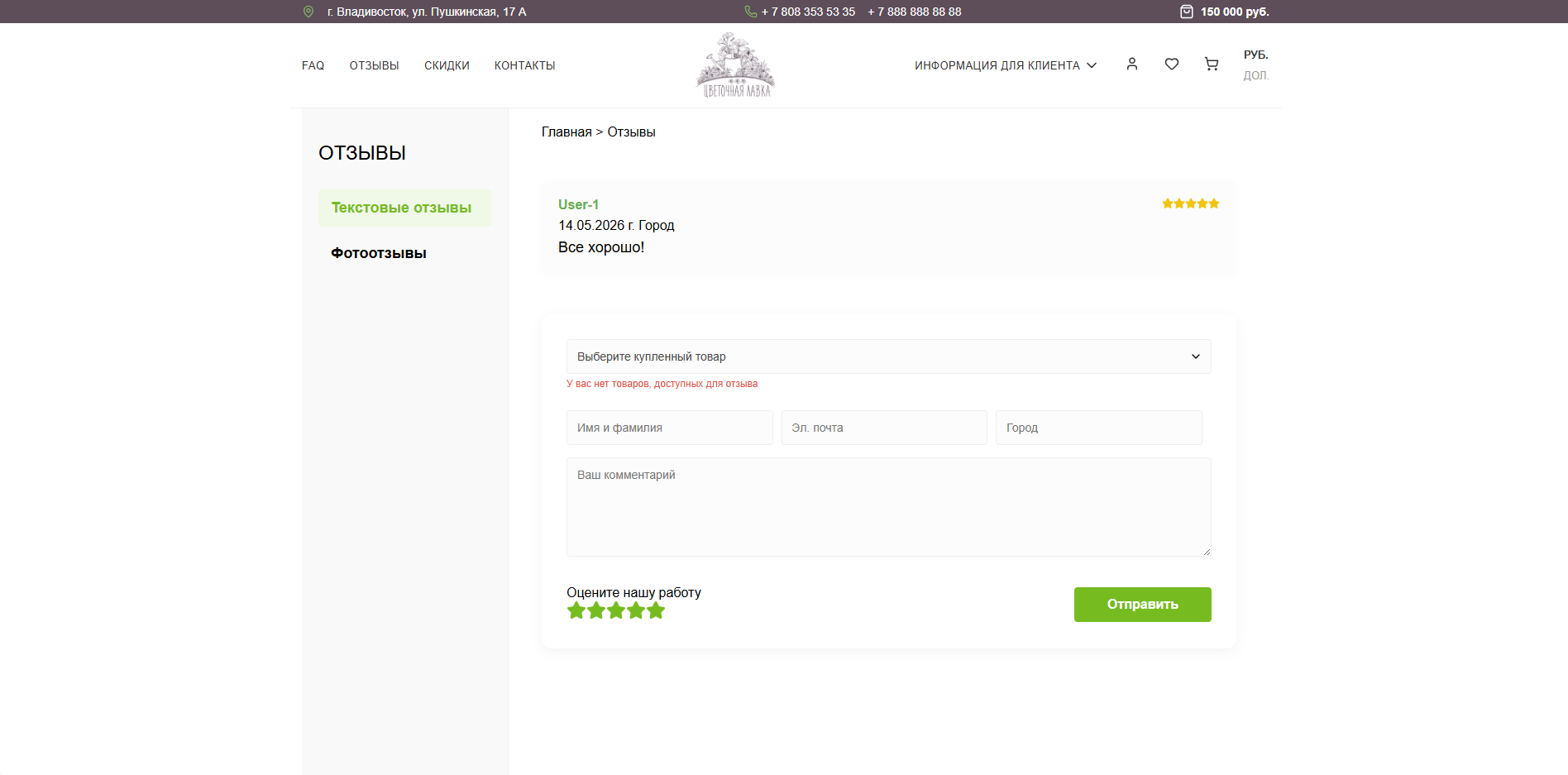Open the Скидки menu item
This screenshot has width=1568, height=775.
pyautogui.click(x=447, y=65)
